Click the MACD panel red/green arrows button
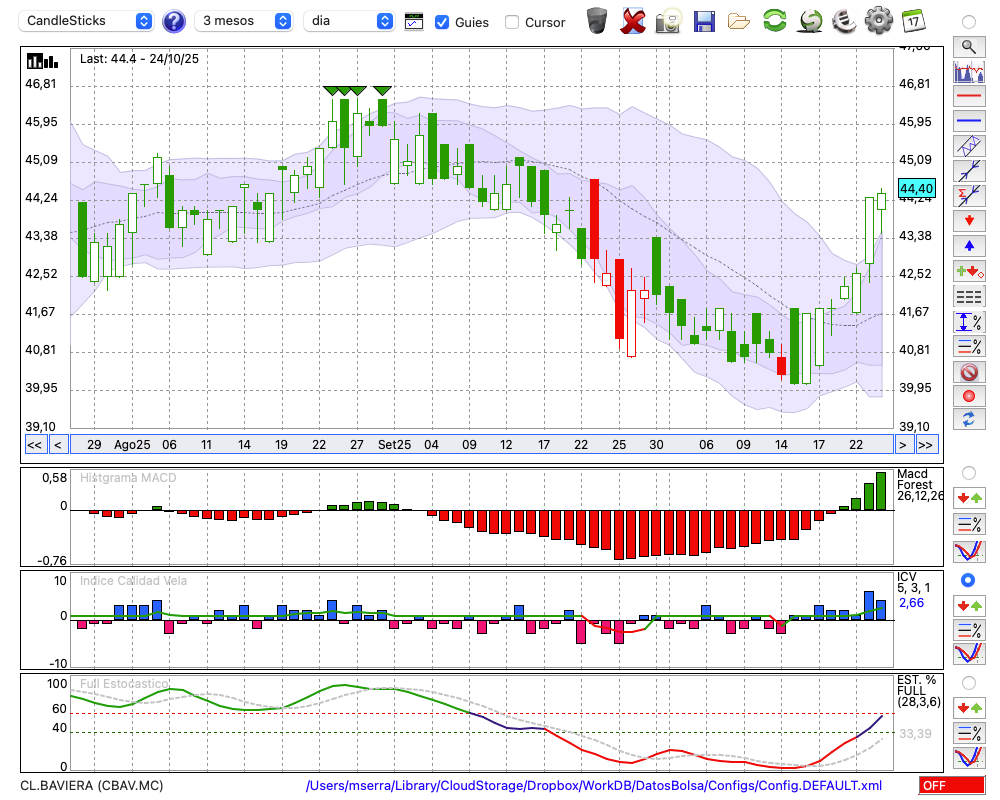The width and height of the screenshot is (1000, 800). tap(969, 498)
